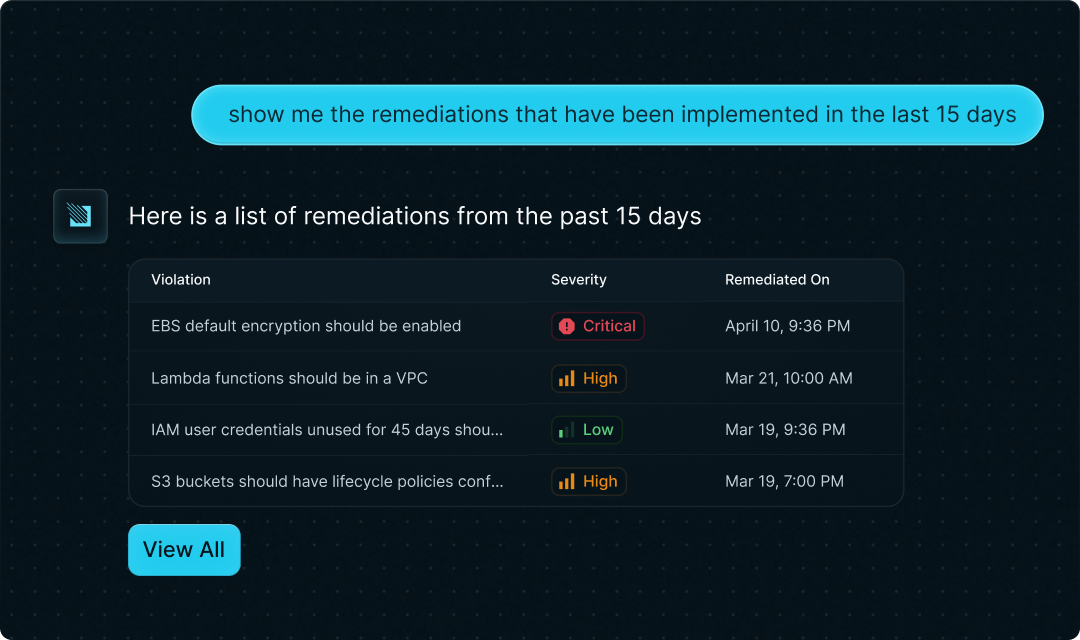The width and height of the screenshot is (1080, 640).
Task: Expand the truncated S3 buckets lifecycle violation
Action: point(326,481)
